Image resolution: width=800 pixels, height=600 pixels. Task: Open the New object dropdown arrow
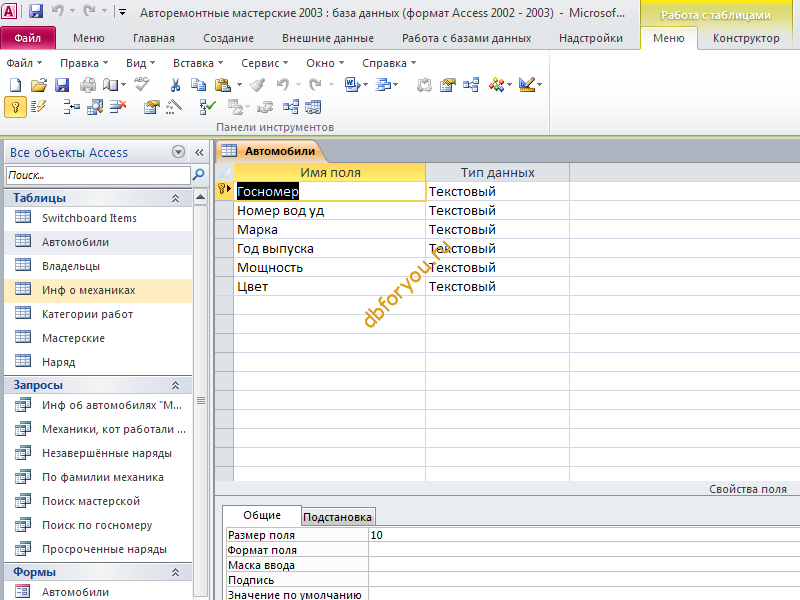click(x=509, y=85)
